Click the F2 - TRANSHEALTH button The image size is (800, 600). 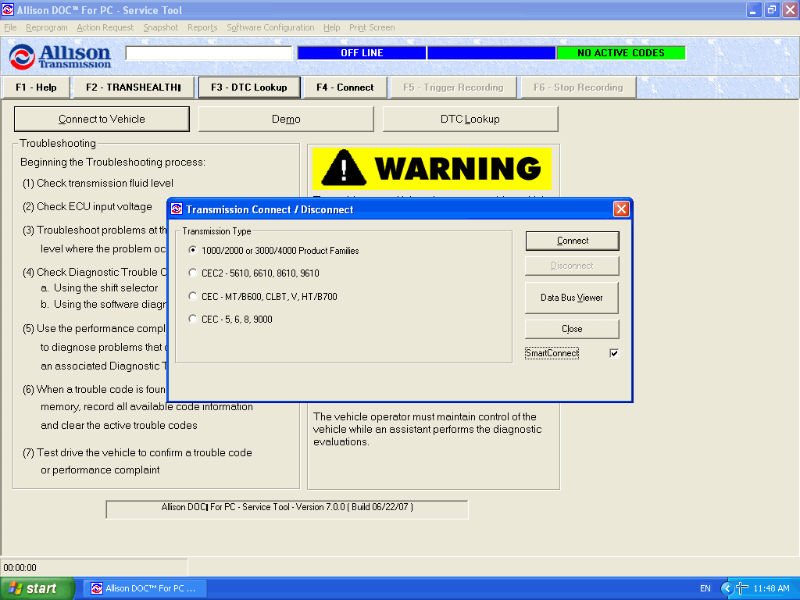(134, 87)
